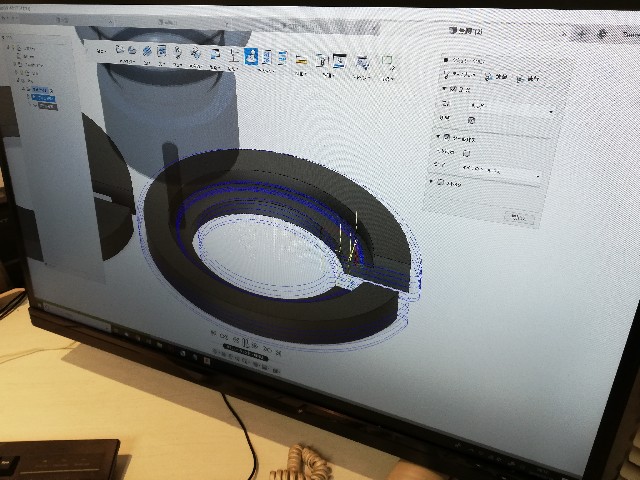
Task: Click the yellow bar icon in toolbar
Action: coord(301,61)
